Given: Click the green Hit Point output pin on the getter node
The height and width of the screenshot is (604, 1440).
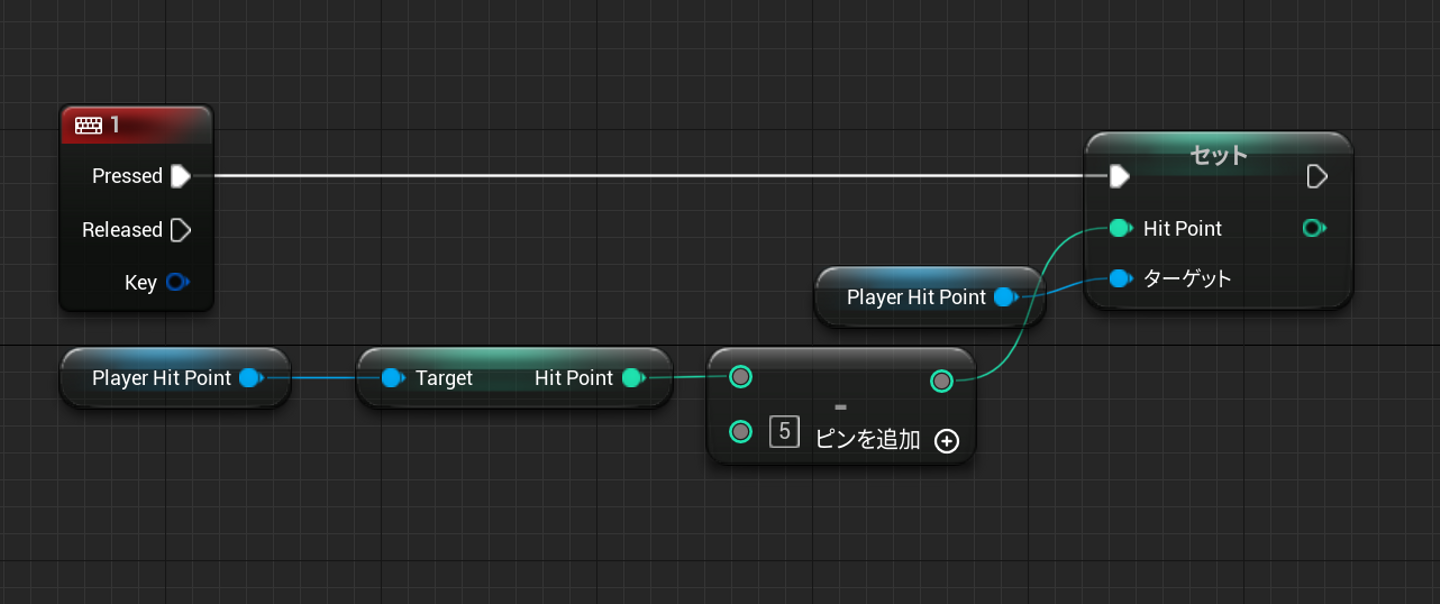Looking at the screenshot, I should 633,378.
